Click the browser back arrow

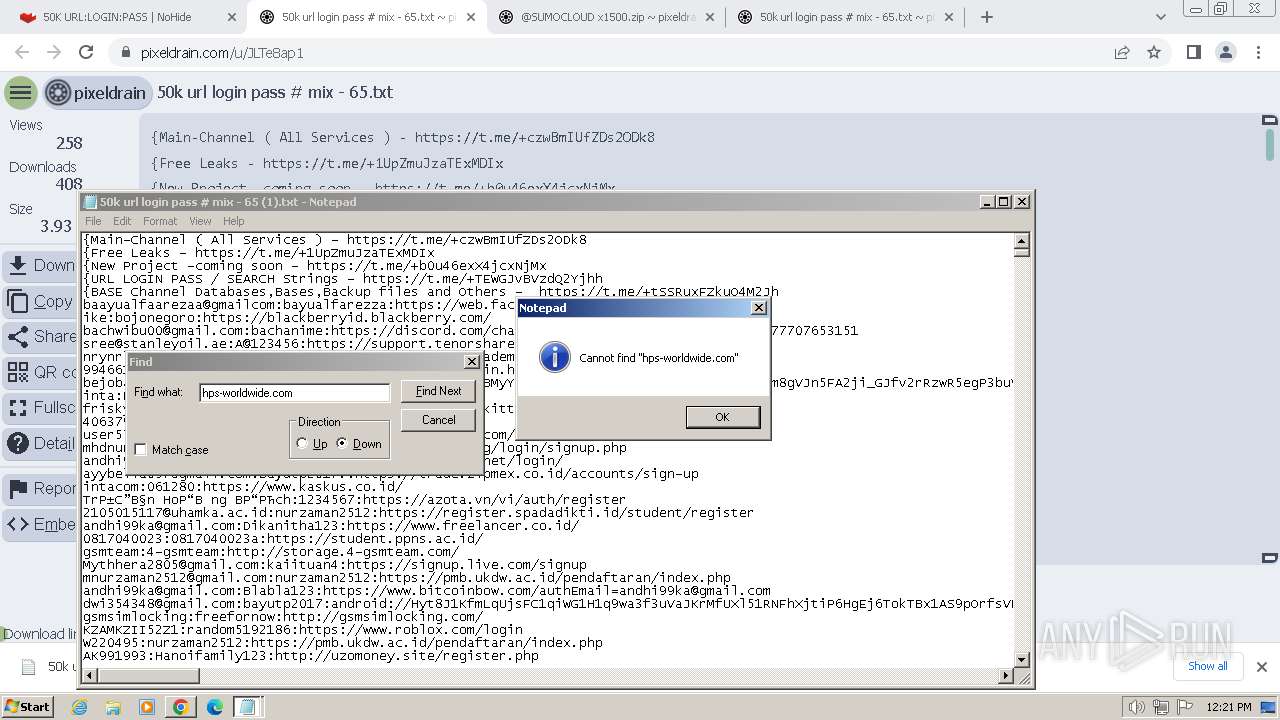(x=22, y=52)
